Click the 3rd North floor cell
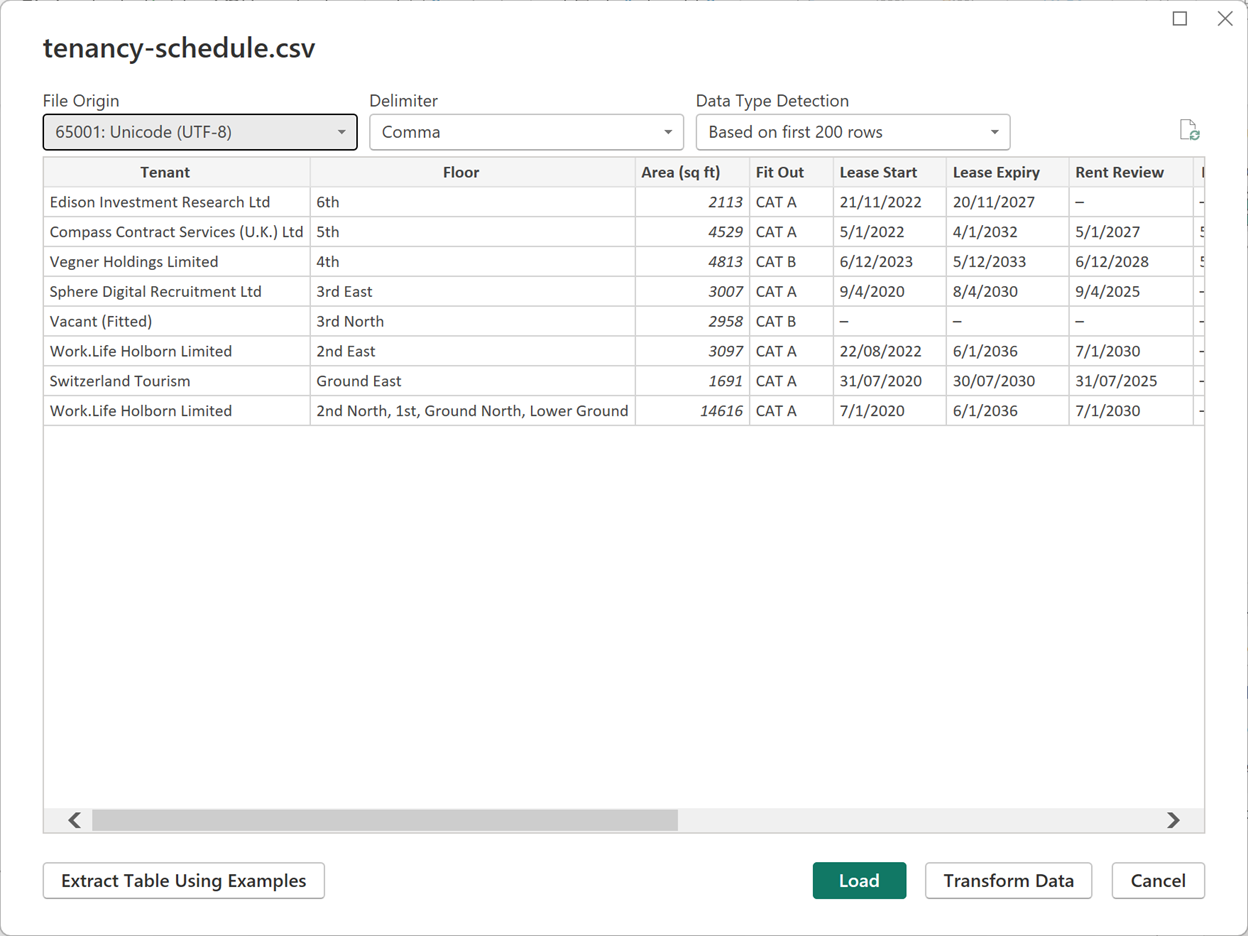 point(473,322)
